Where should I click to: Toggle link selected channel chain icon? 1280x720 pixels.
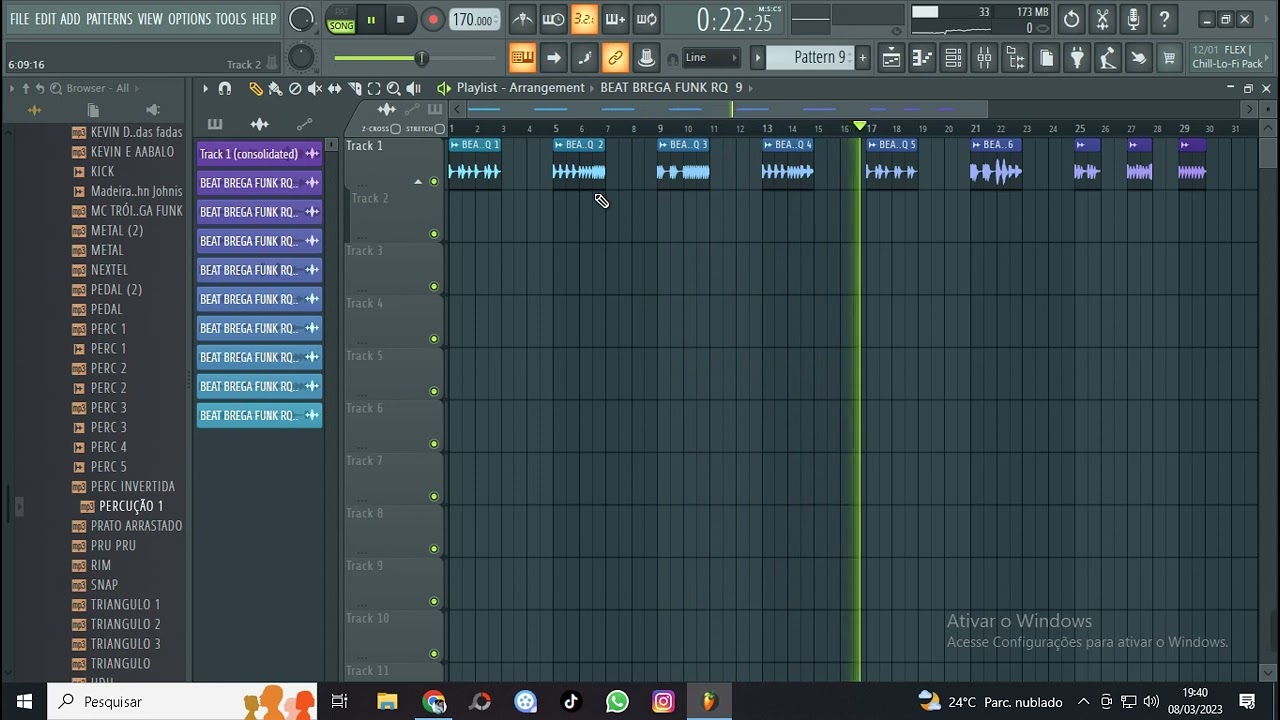615,58
